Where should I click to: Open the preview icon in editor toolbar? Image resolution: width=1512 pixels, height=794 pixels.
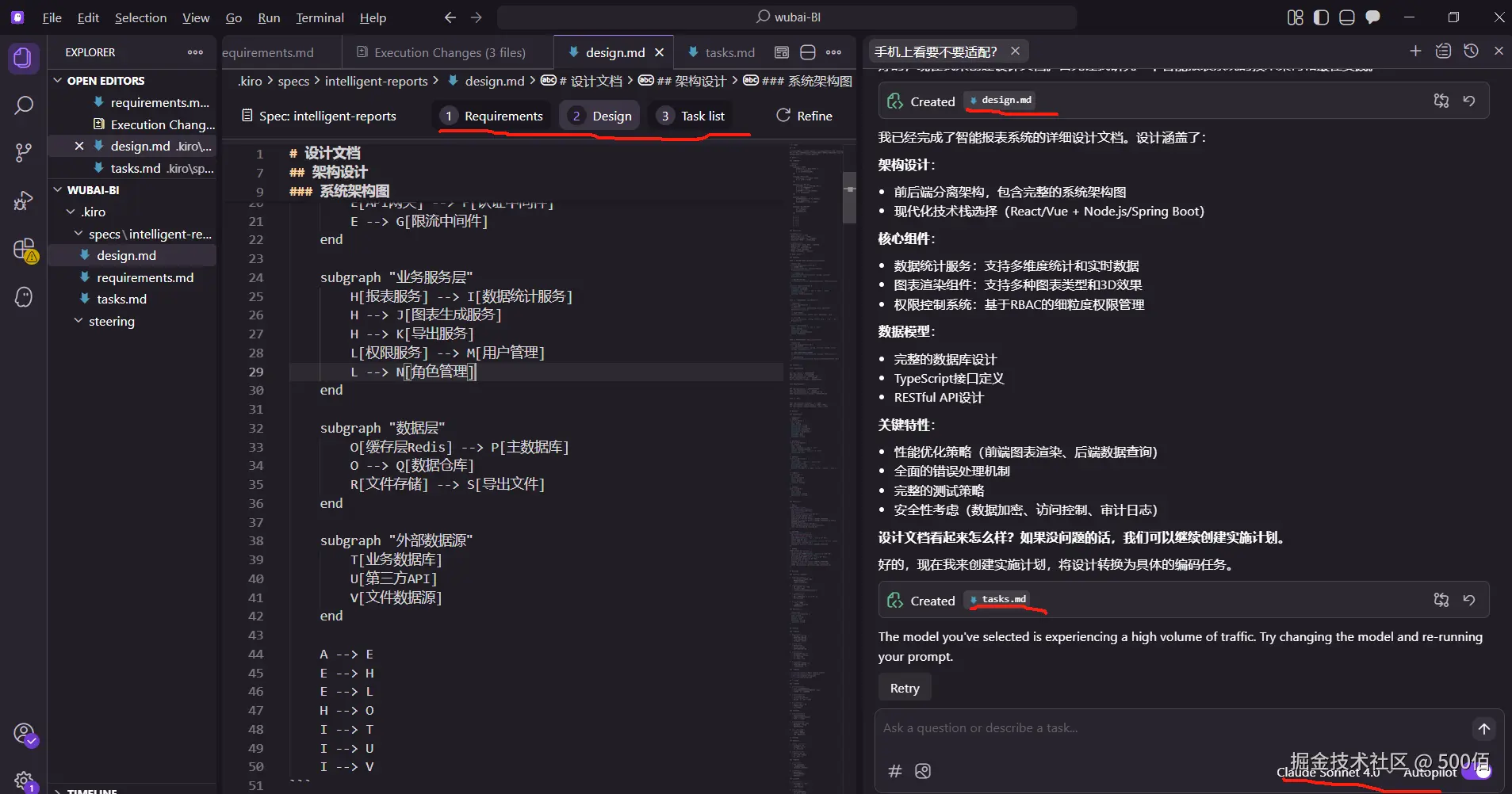click(x=782, y=52)
